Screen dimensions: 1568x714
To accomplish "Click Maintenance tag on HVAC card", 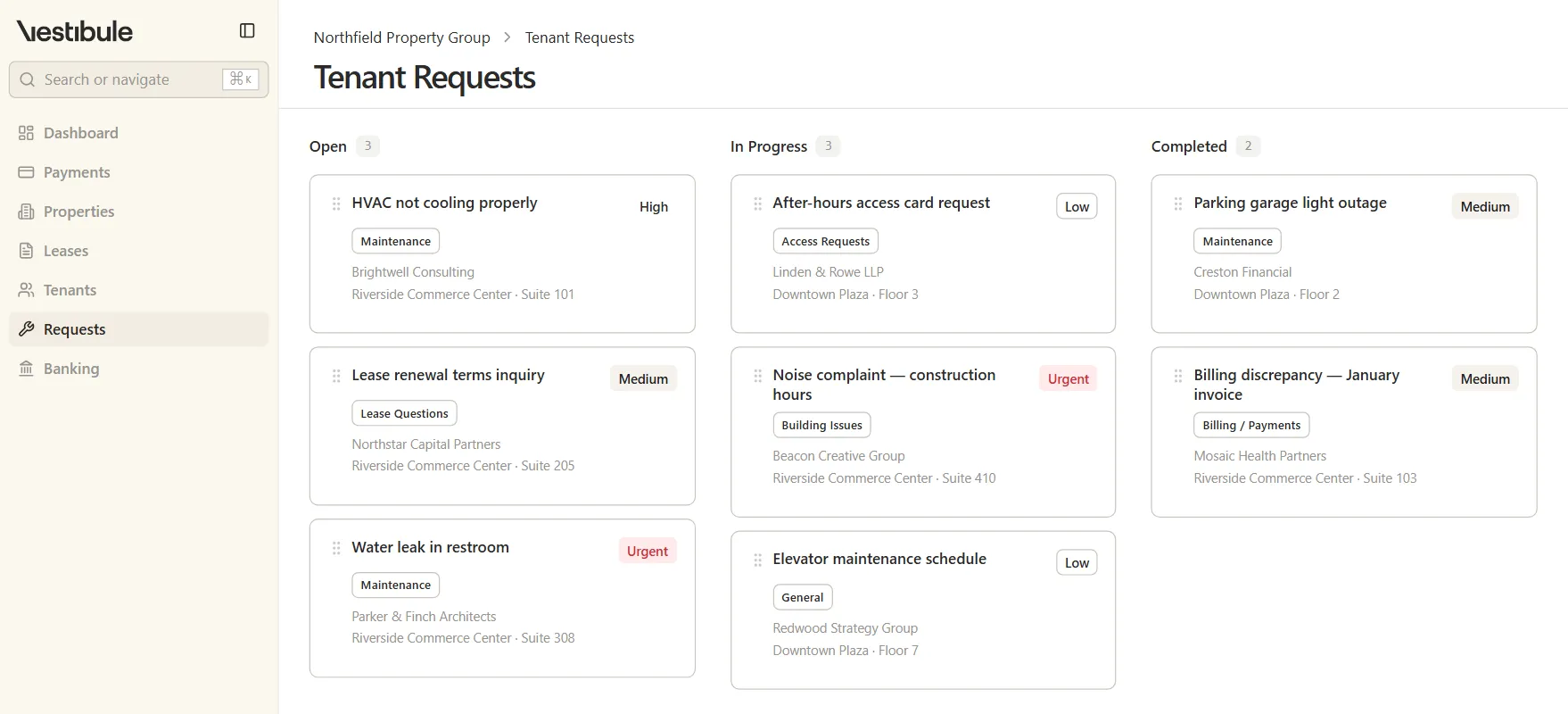I will coord(396,241).
